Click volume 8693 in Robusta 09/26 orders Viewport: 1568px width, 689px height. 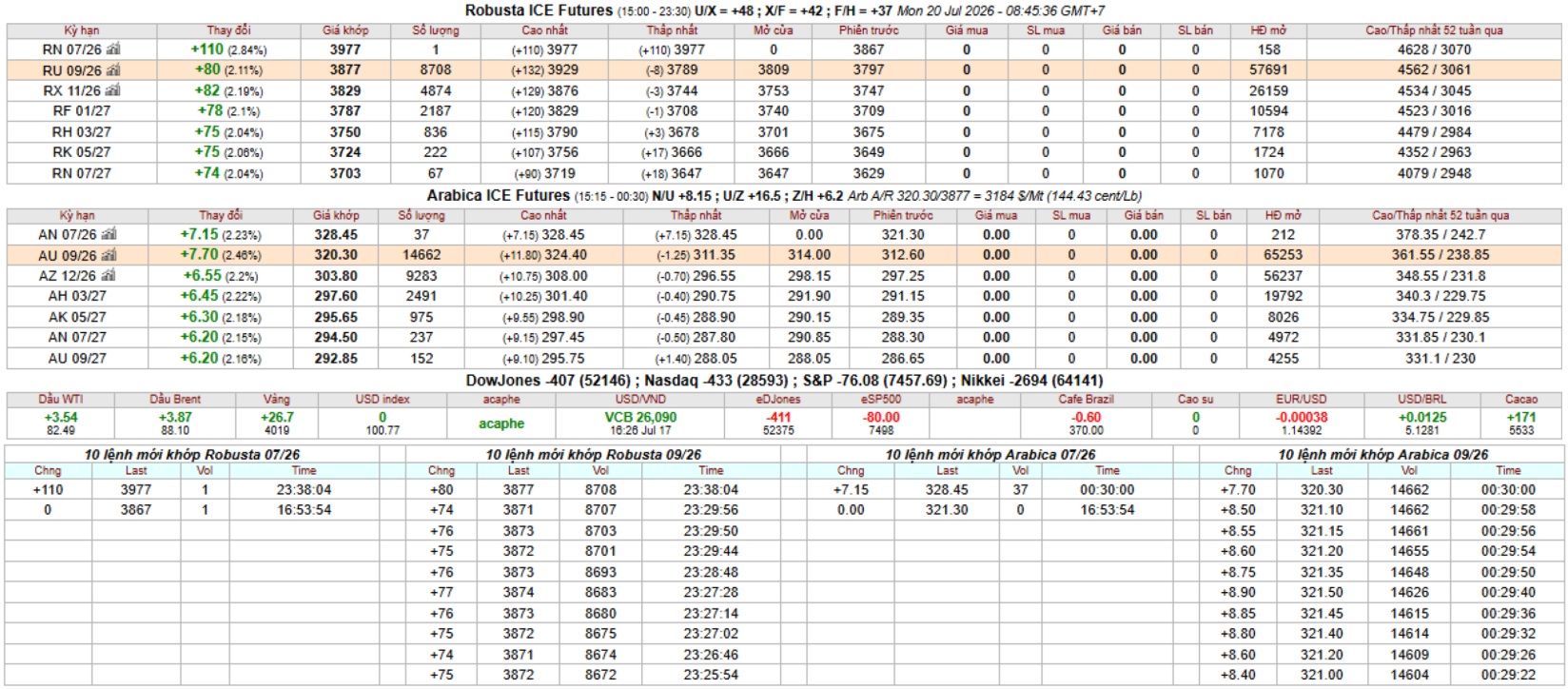600,573
